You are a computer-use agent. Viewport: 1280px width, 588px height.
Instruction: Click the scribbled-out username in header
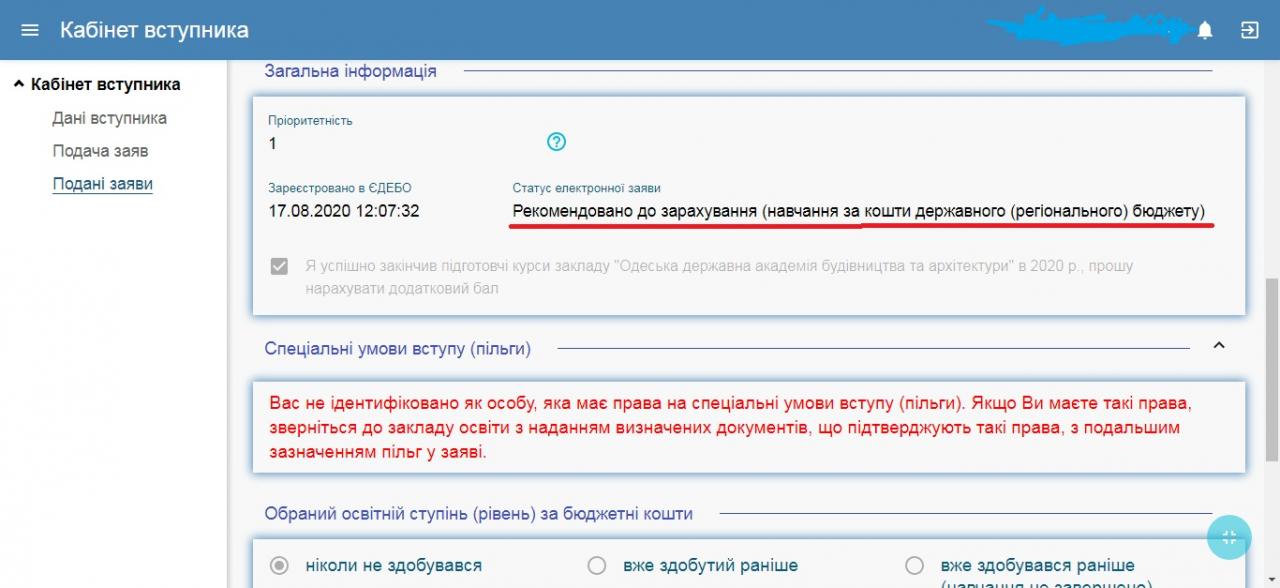click(1085, 28)
